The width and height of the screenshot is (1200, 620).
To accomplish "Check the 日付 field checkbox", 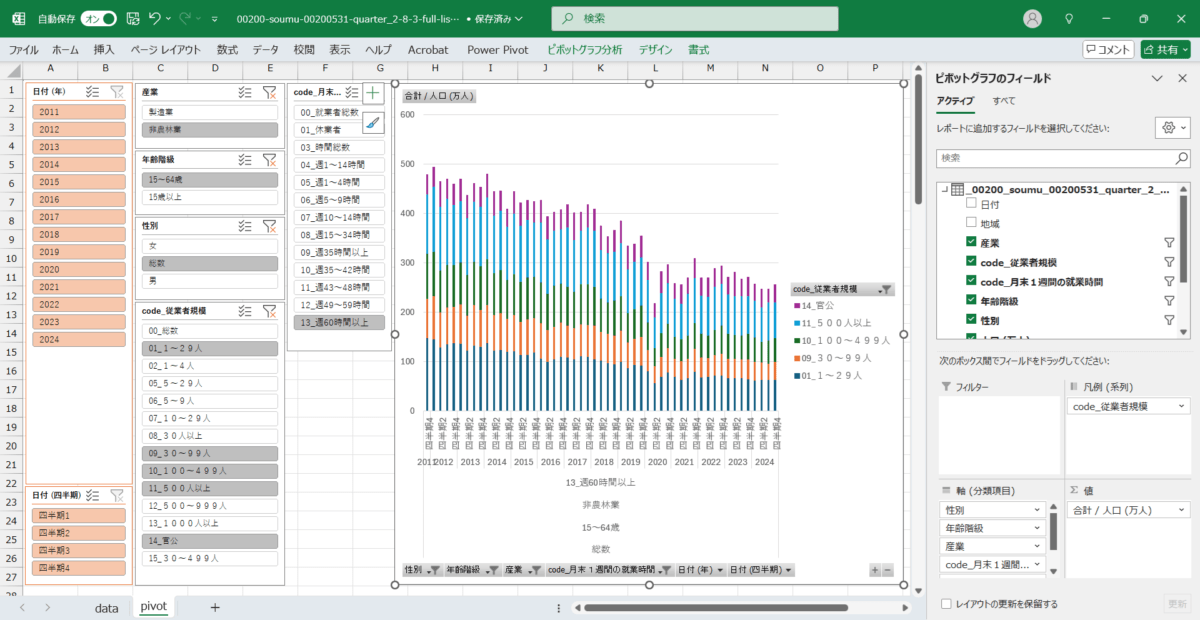I will pyautogui.click(x=971, y=204).
